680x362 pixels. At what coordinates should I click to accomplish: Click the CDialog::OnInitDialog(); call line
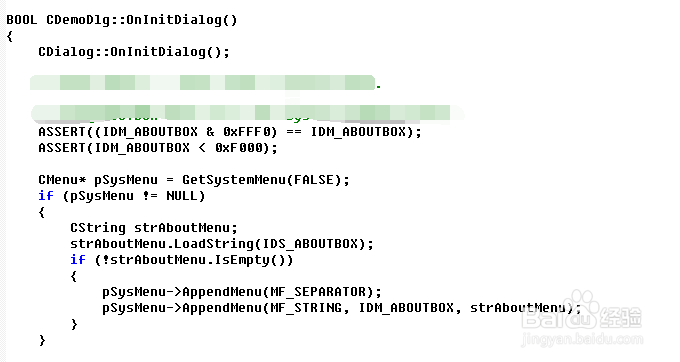point(134,52)
